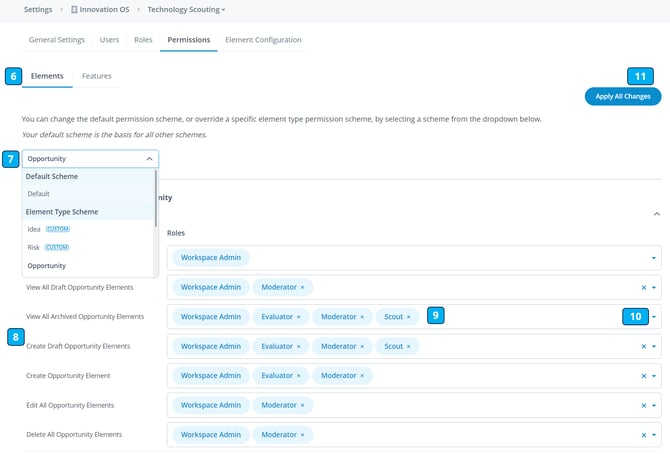The image size is (670, 454).
Task: Select Risk element type scheme
Action: [x=35, y=247]
